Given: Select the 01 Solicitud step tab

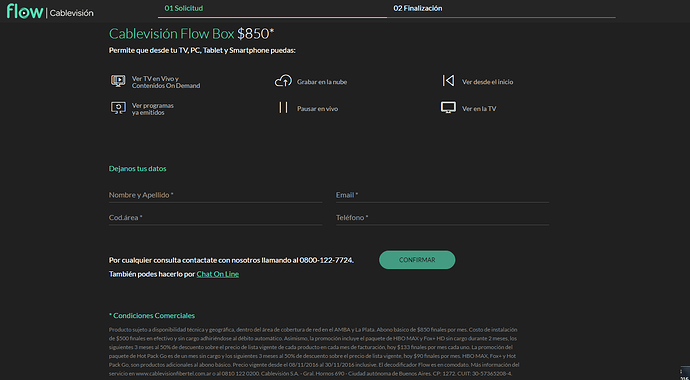Looking at the screenshot, I should pos(184,8).
